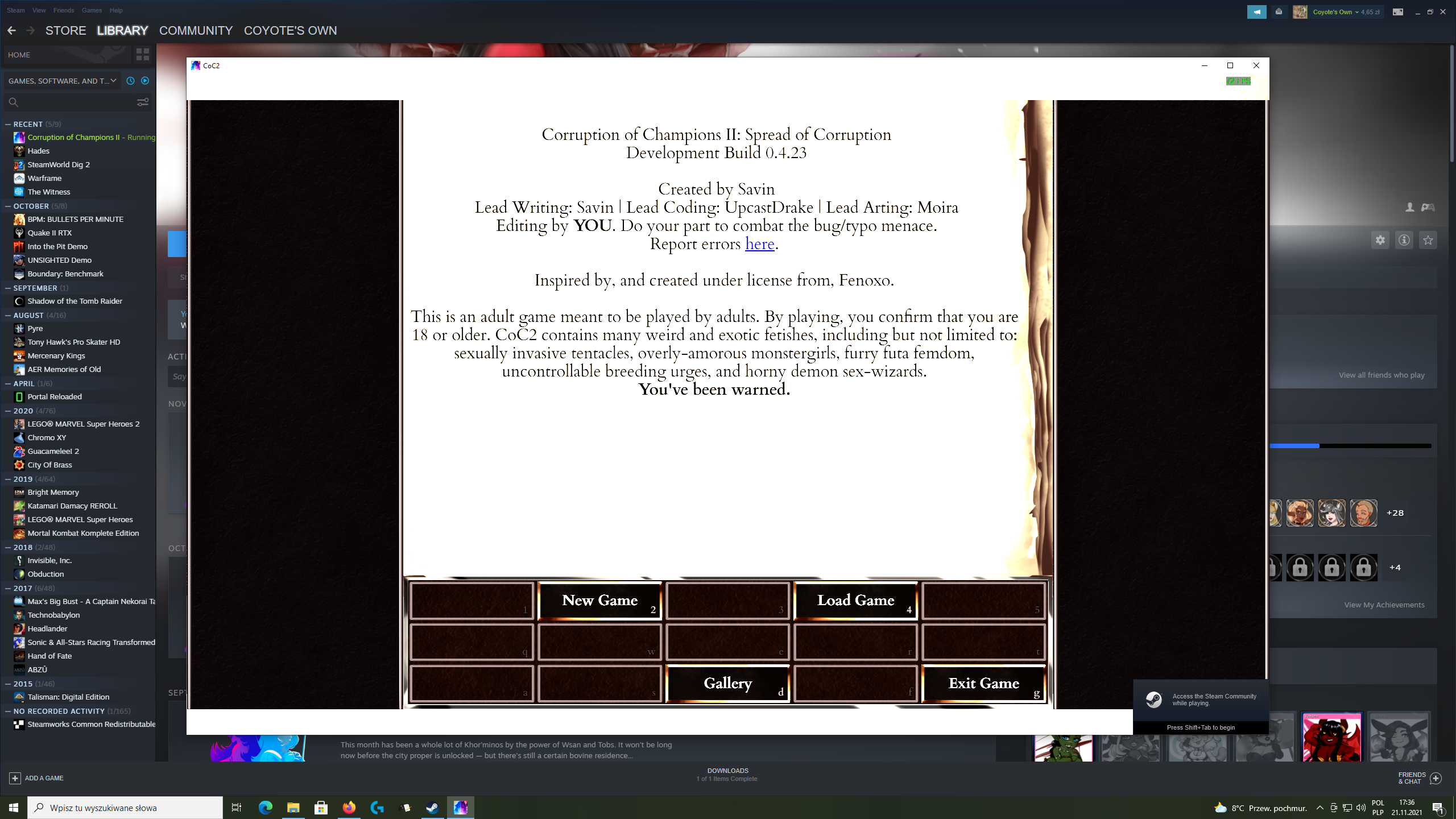Open Windows notification center icon
Screen dimensions: 1456x819
click(x=1438, y=808)
